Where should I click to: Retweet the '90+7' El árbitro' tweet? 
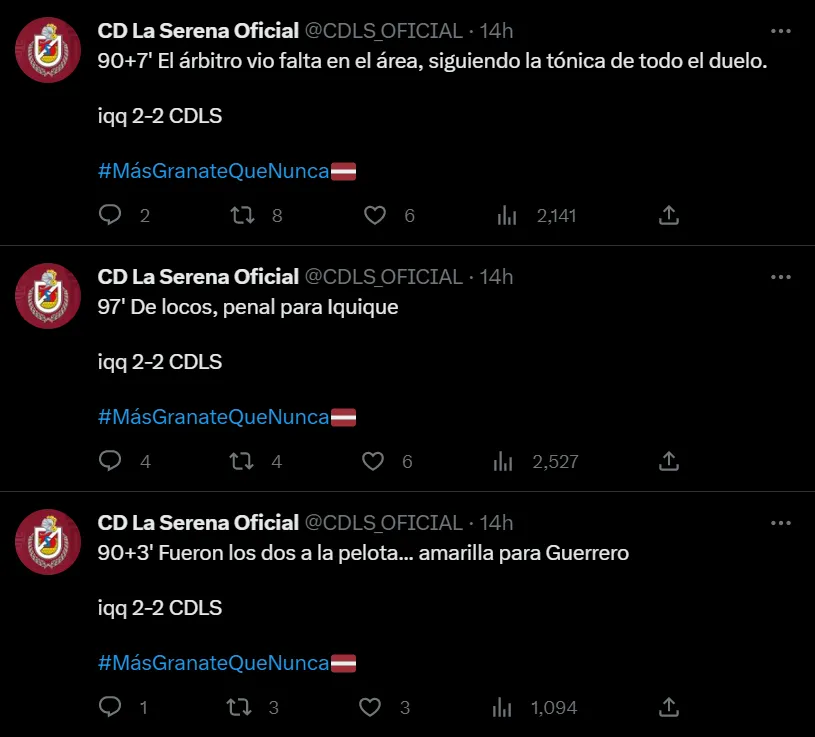[241, 215]
